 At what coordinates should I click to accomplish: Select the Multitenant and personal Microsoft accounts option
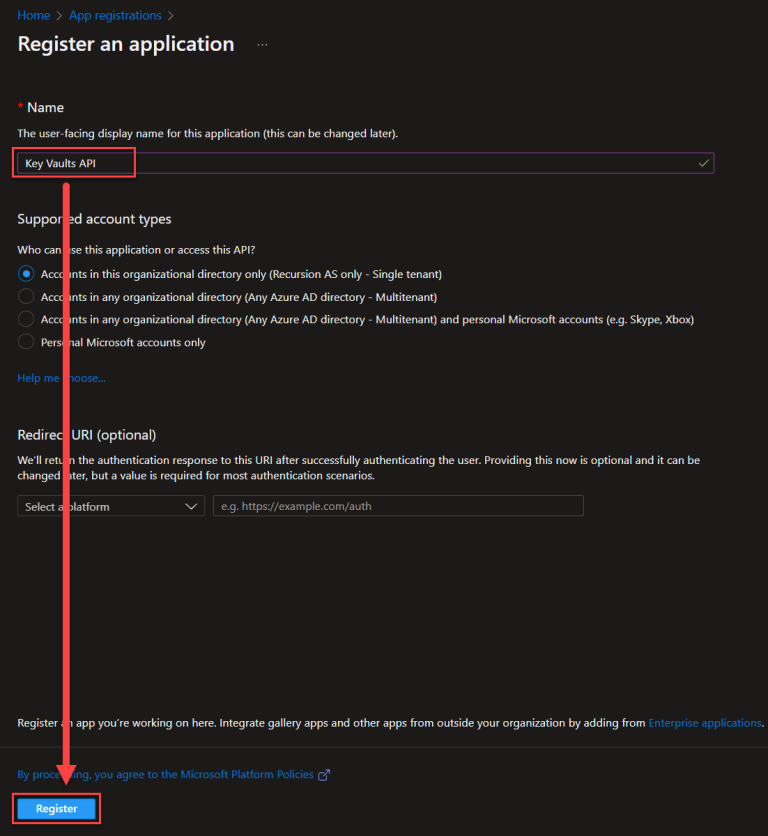click(24, 318)
